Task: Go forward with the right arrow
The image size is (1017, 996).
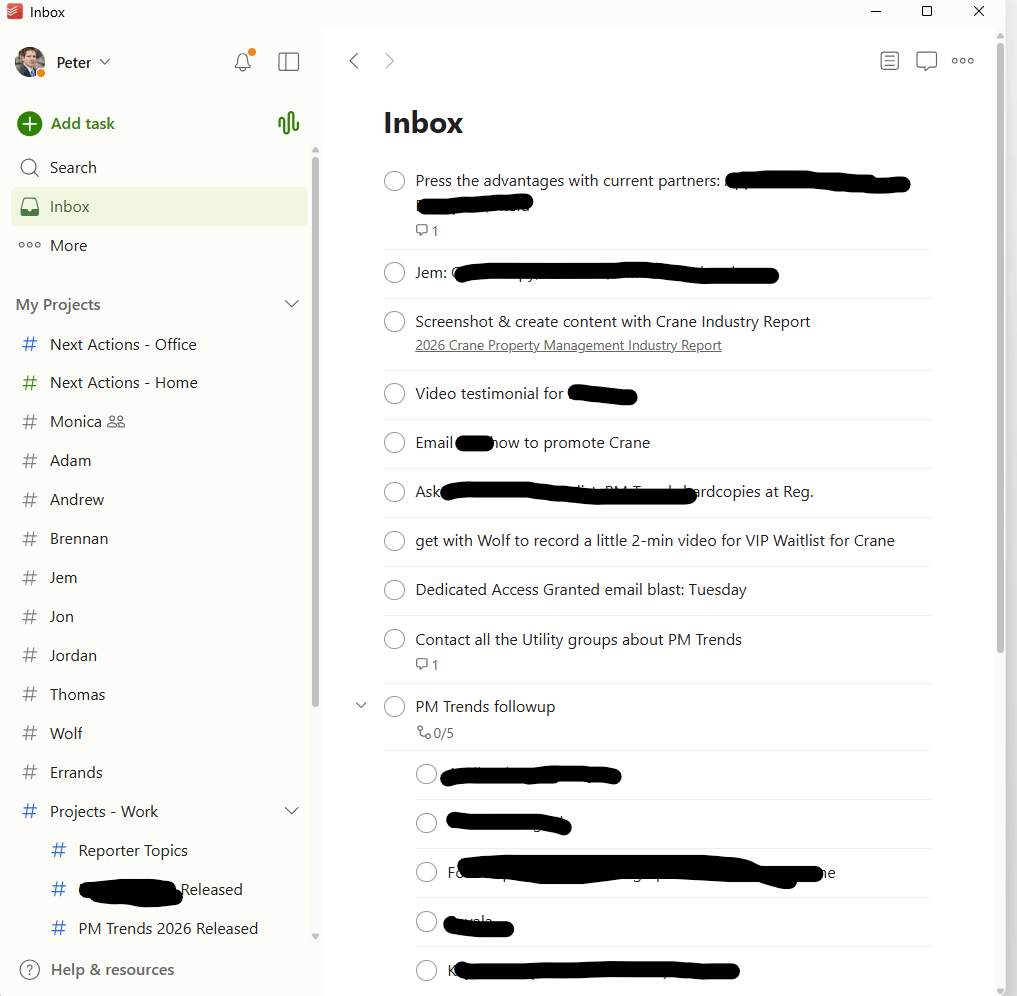Action: (389, 61)
